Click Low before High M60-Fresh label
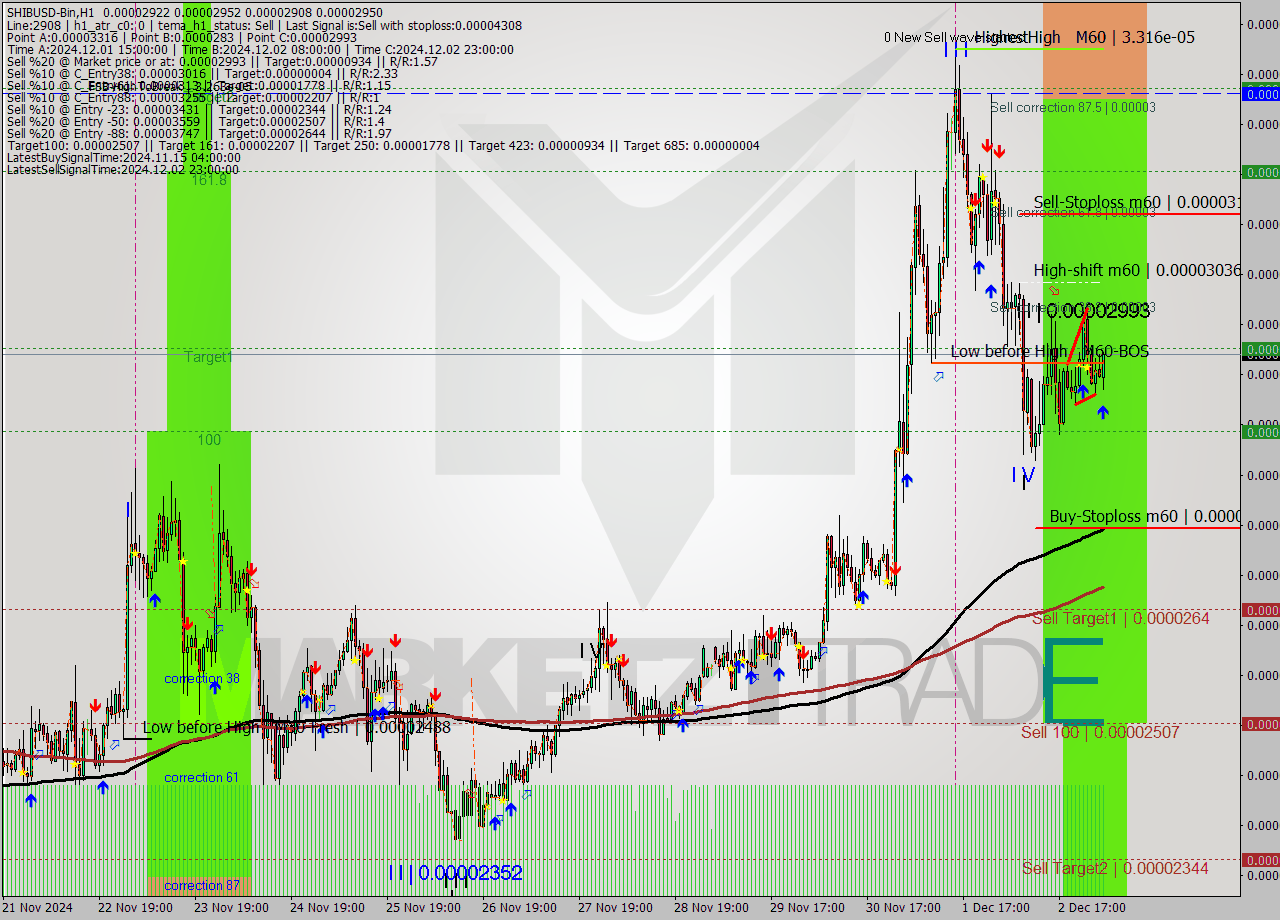 (x=296, y=727)
